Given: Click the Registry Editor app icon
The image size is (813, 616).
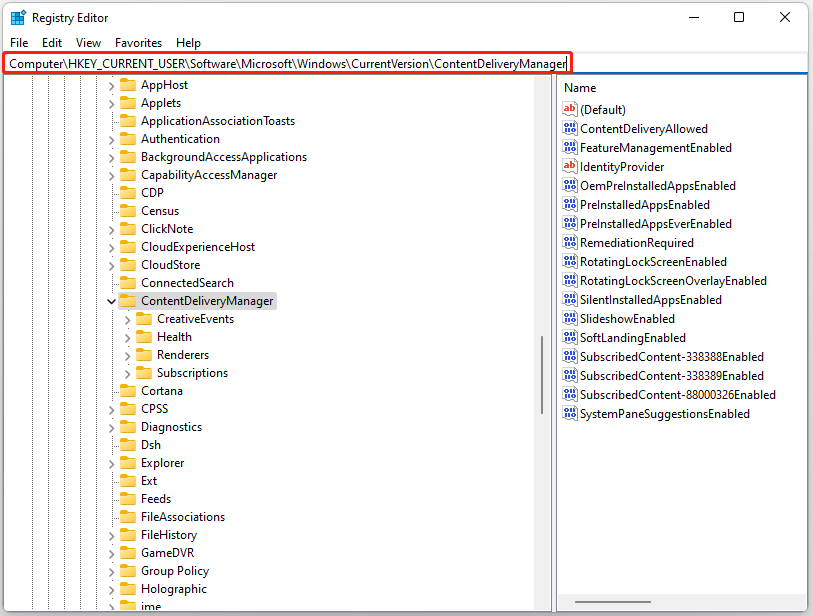Looking at the screenshot, I should [x=18, y=18].
